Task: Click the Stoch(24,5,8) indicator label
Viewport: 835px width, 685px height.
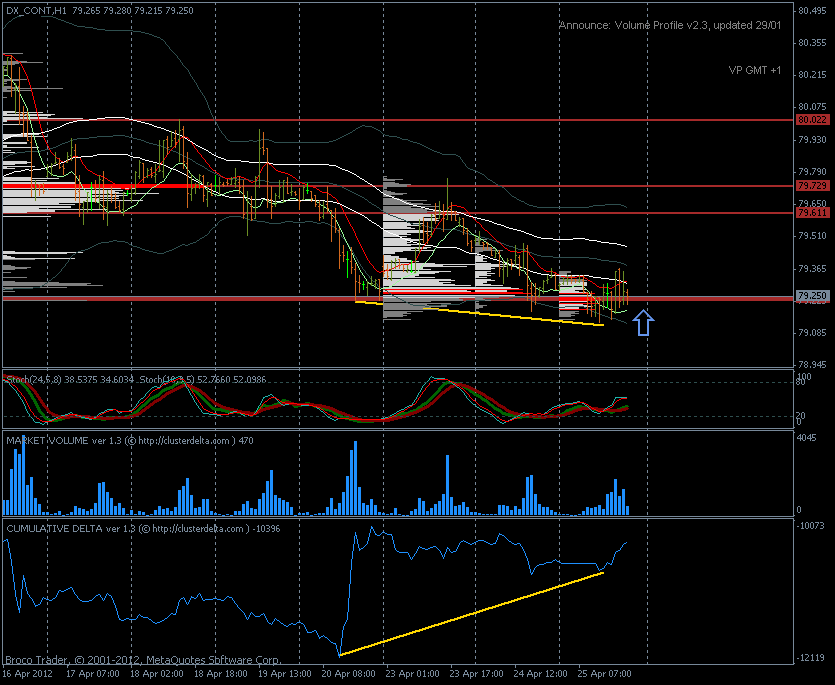Action: tap(33, 380)
